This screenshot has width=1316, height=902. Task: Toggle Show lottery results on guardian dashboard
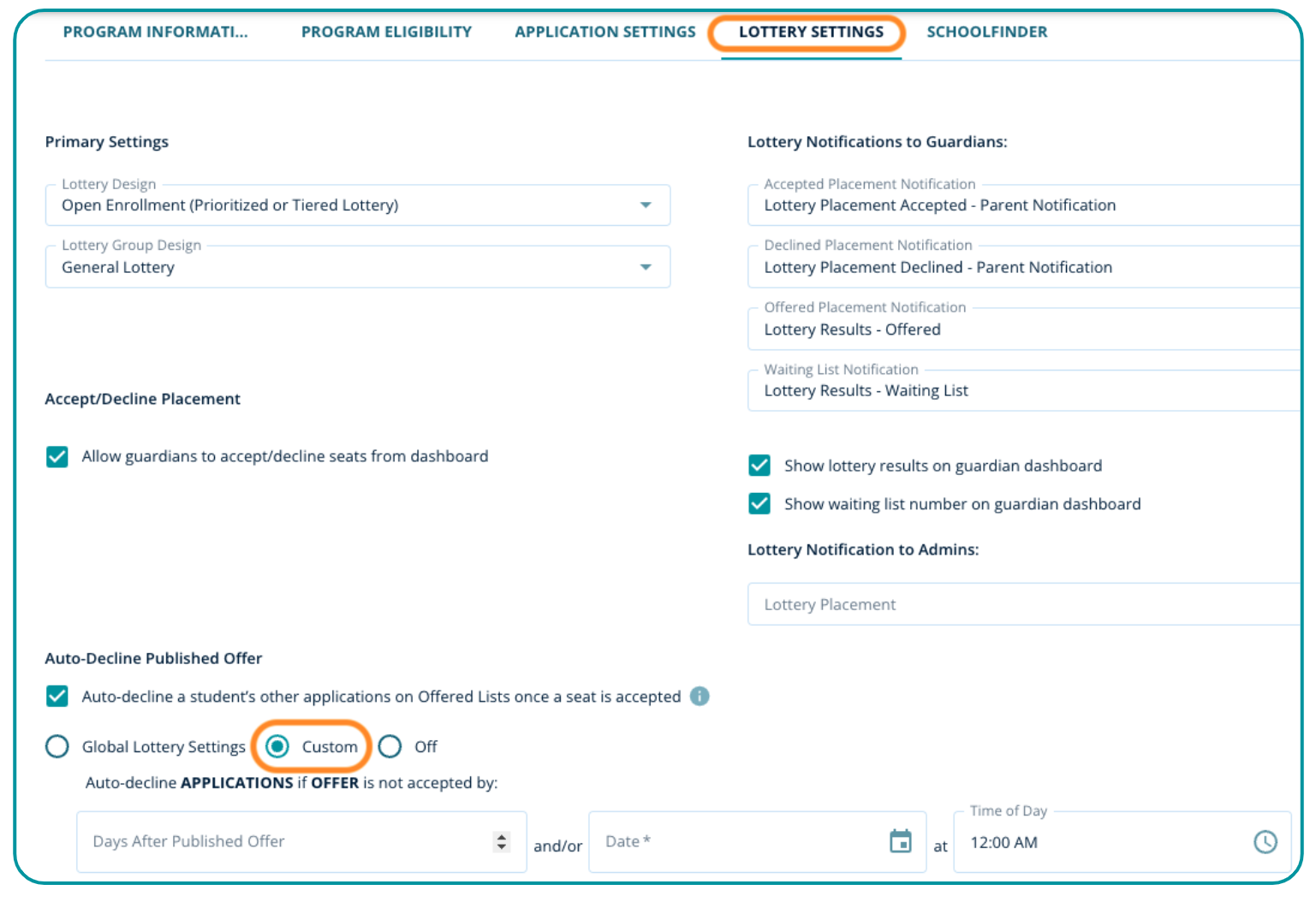(x=759, y=466)
